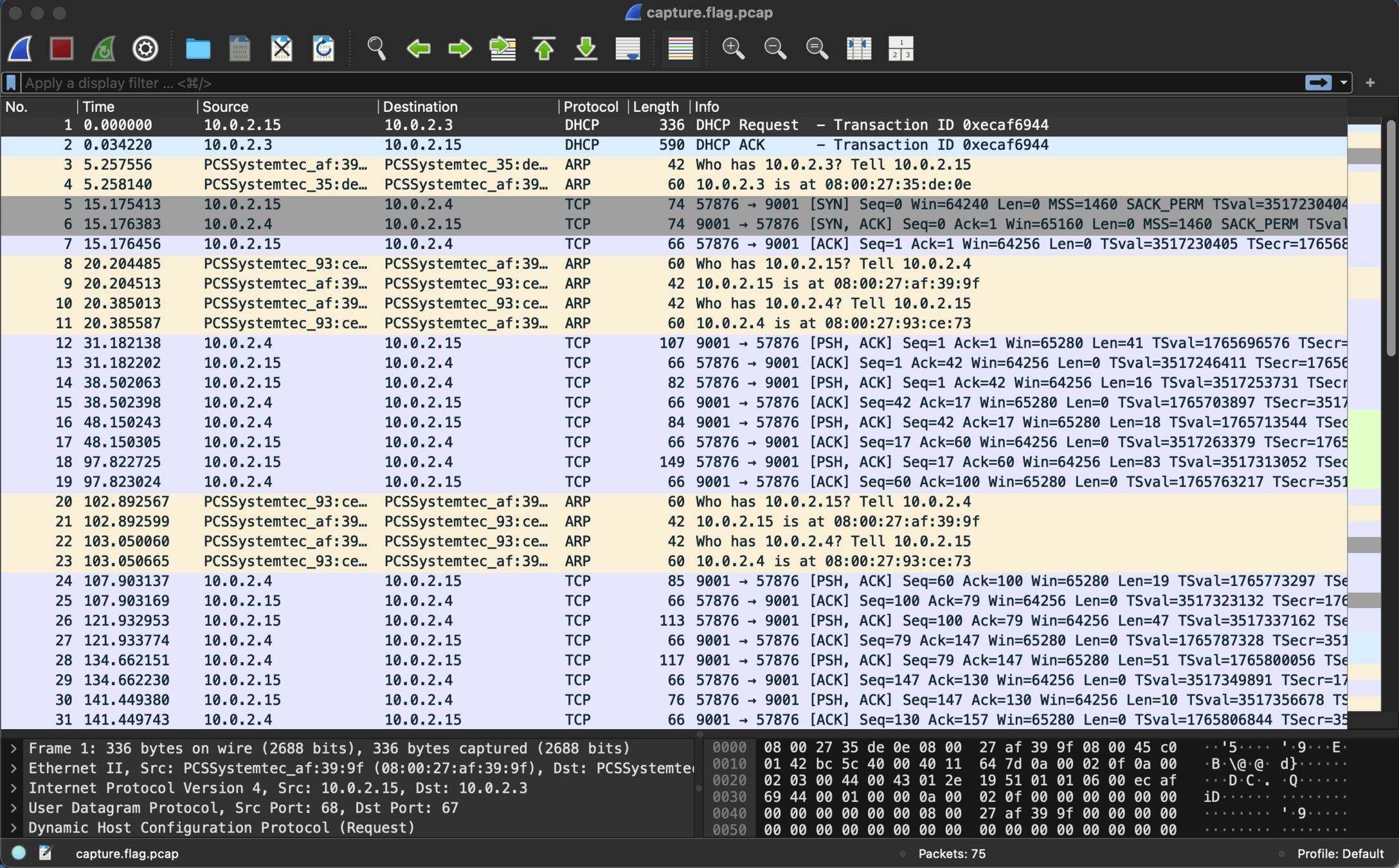The width and height of the screenshot is (1399, 868).
Task: Open a capture file via folder icon
Action: 197,49
